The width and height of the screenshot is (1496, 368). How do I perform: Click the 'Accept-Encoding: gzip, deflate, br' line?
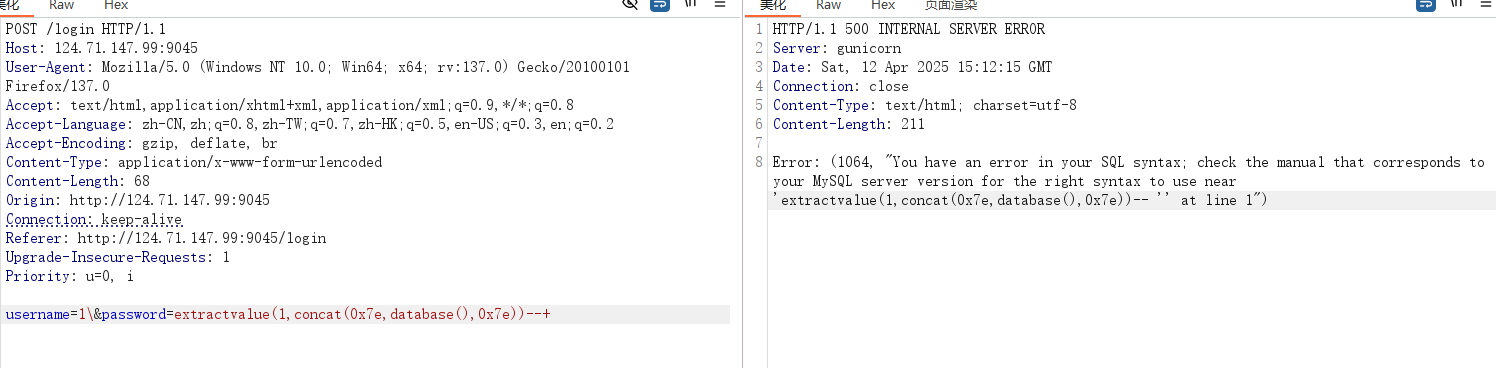point(141,143)
